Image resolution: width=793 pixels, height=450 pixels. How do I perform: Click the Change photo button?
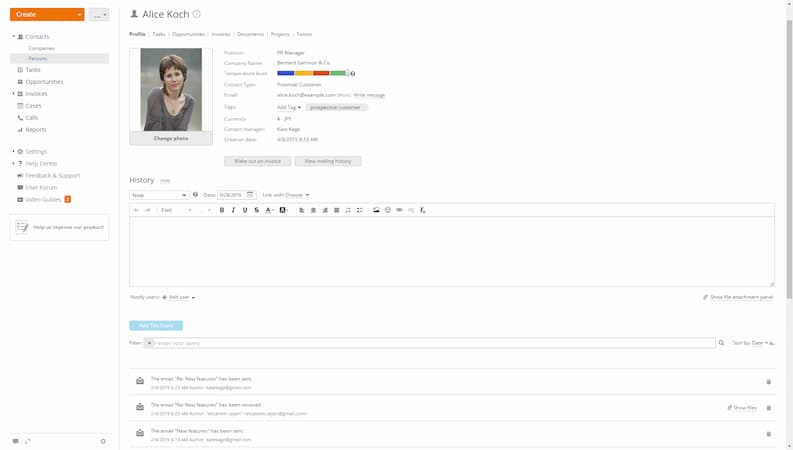(x=171, y=139)
